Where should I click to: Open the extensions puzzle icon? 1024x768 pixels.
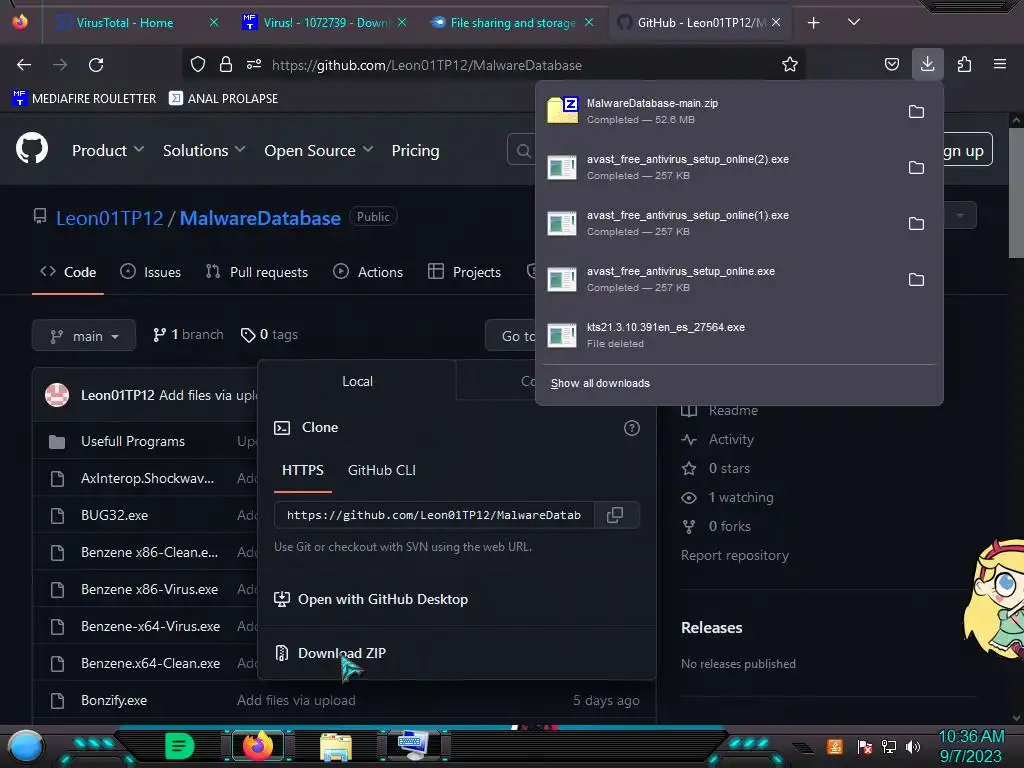[964, 64]
